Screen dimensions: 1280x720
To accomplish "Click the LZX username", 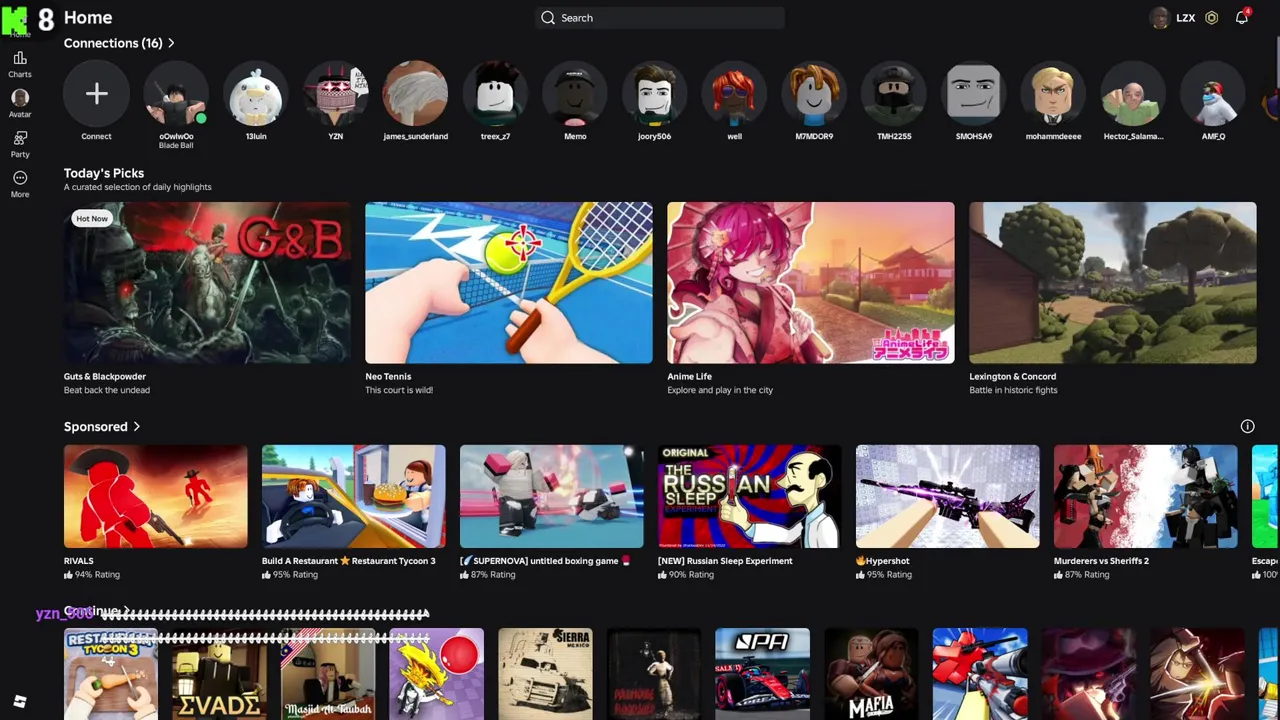I will (1186, 18).
